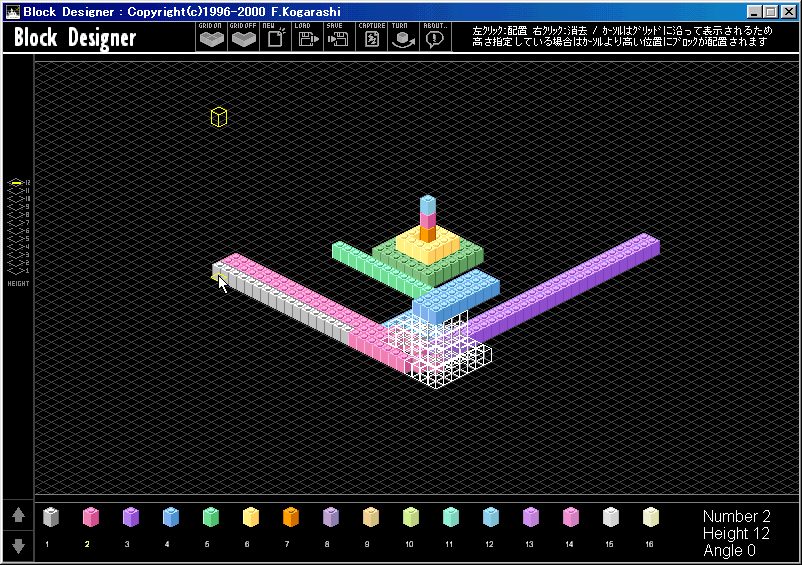Turn the grid on with GRID ON
The image size is (802, 565).
click(x=211, y=37)
